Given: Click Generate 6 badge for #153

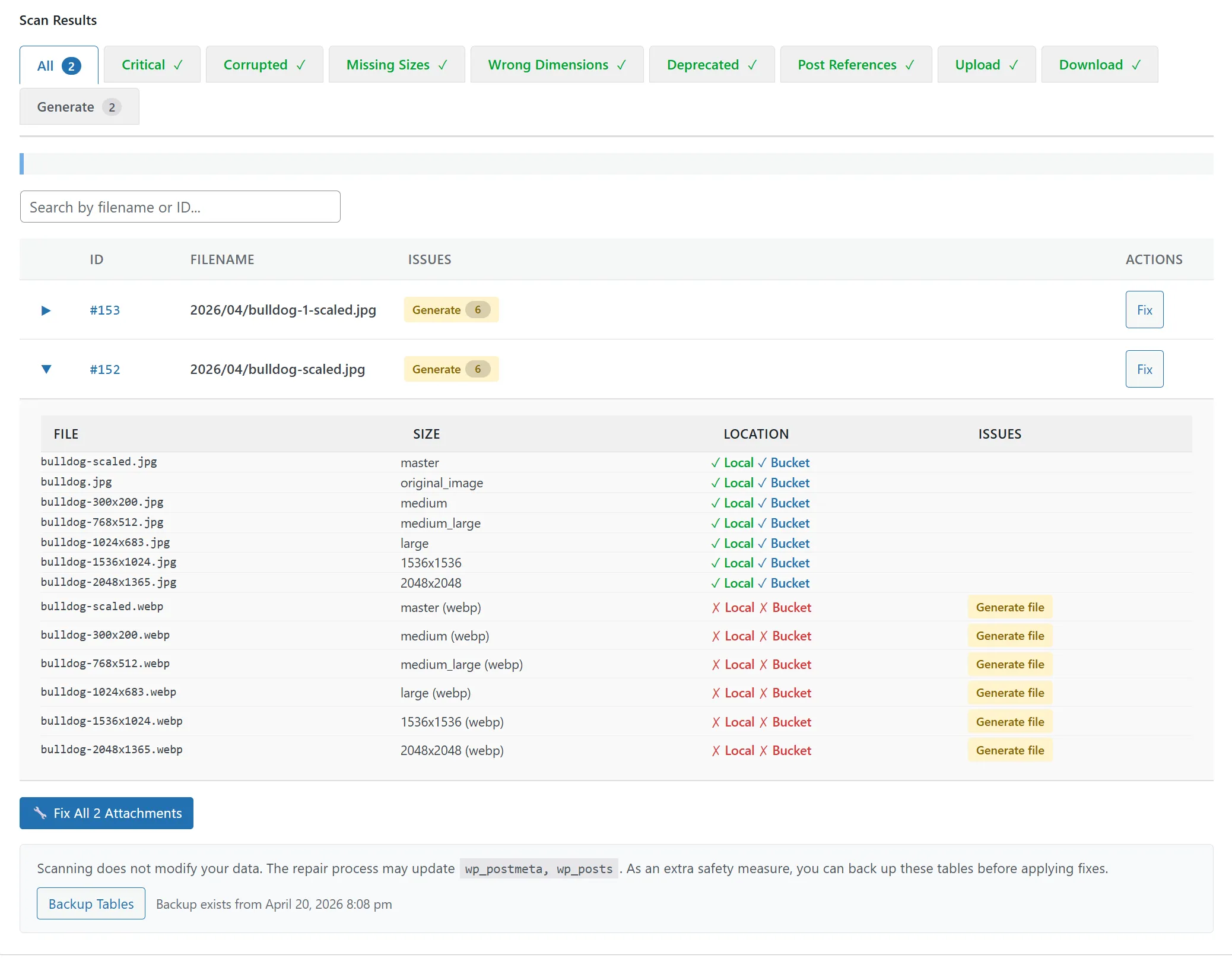Looking at the screenshot, I should [451, 310].
